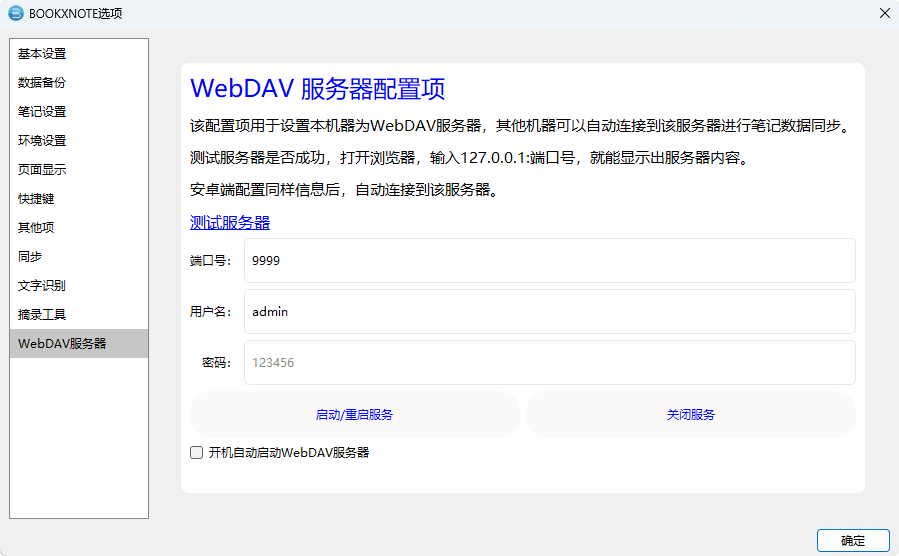Image resolution: width=899 pixels, height=556 pixels.
Task: Select 其他项 in the sidebar
Action: coord(79,228)
